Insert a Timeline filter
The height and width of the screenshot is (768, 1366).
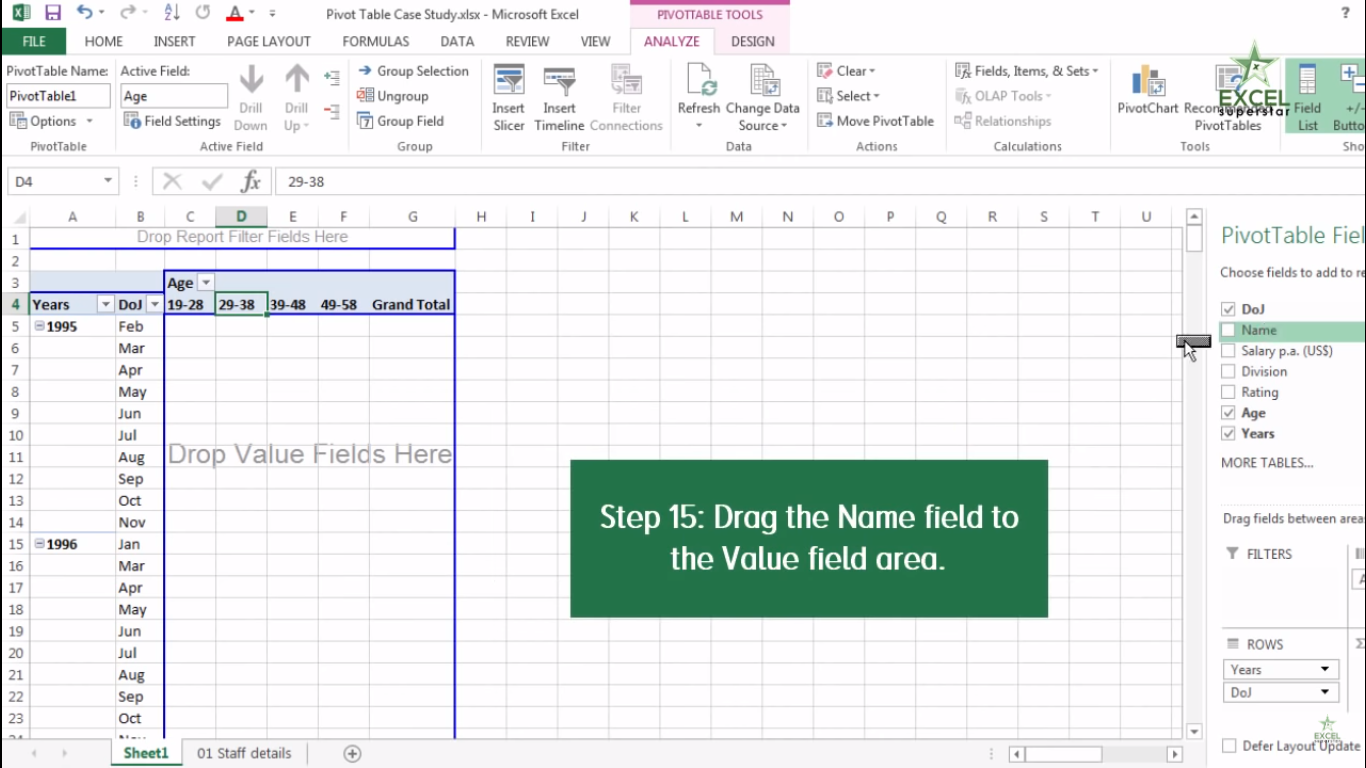tap(559, 97)
